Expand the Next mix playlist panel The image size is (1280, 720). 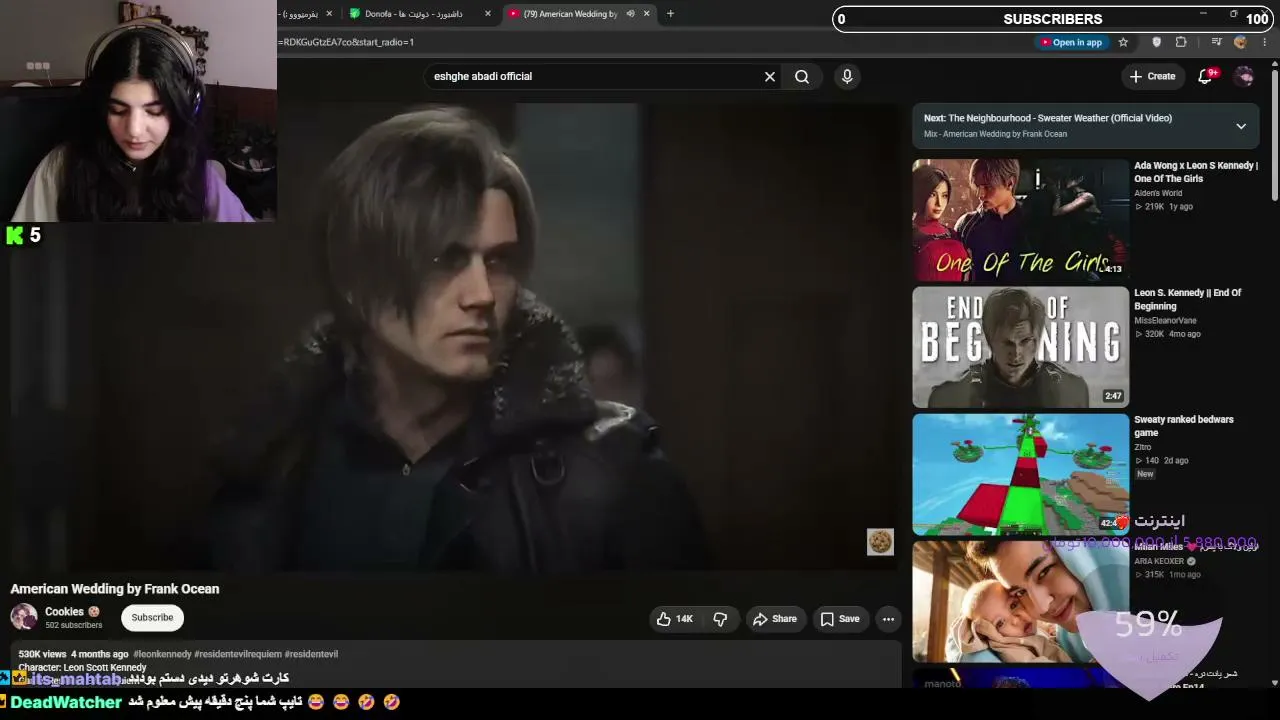click(x=1241, y=126)
